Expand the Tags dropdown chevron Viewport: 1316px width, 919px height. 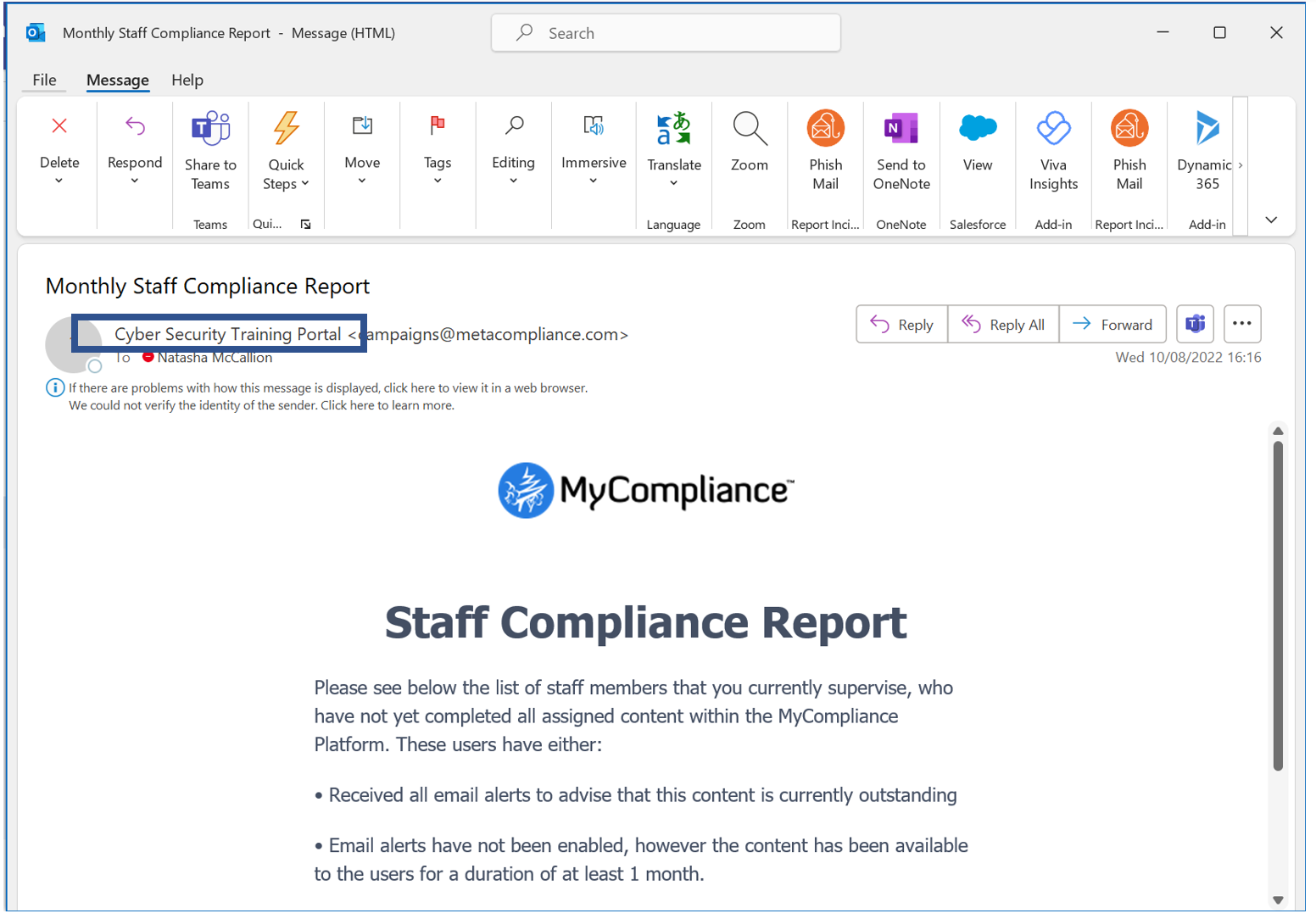[438, 181]
